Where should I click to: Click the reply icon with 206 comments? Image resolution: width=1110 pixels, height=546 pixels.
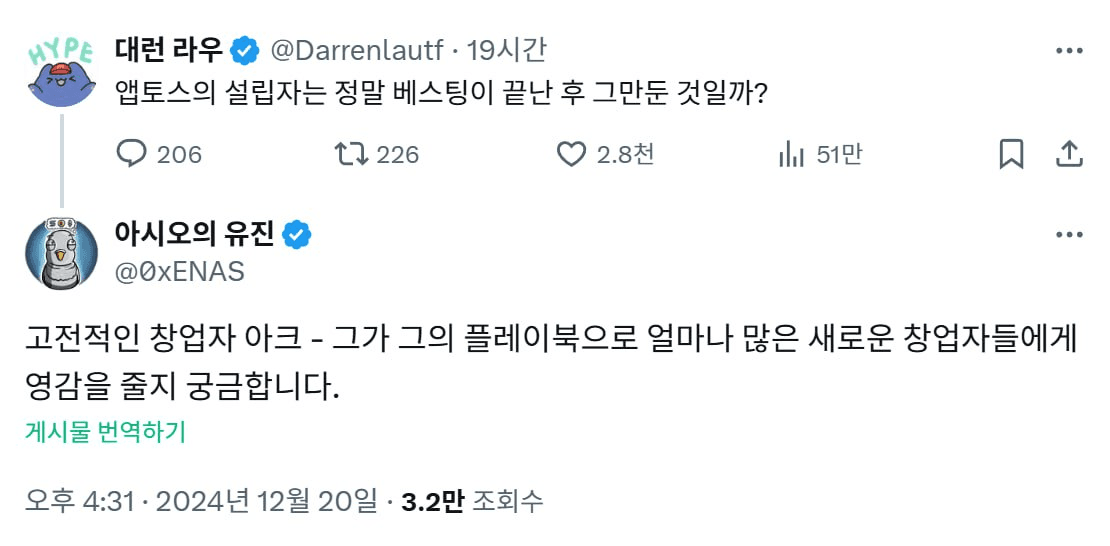click(x=133, y=154)
